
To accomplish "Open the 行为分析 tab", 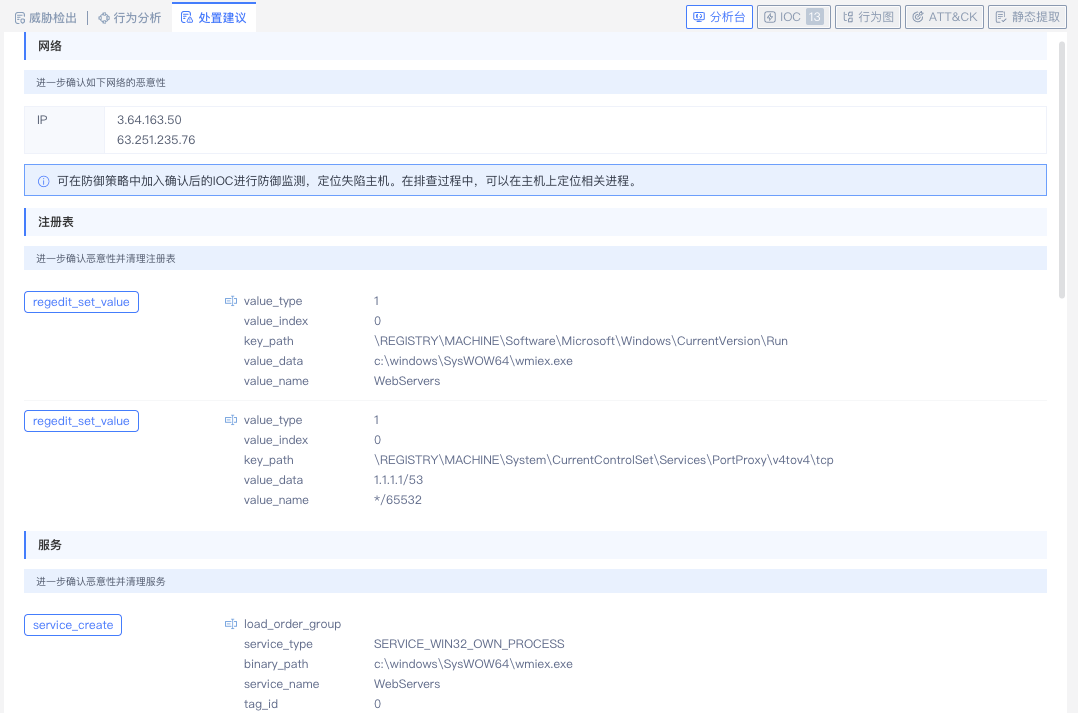I will tap(137, 18).
